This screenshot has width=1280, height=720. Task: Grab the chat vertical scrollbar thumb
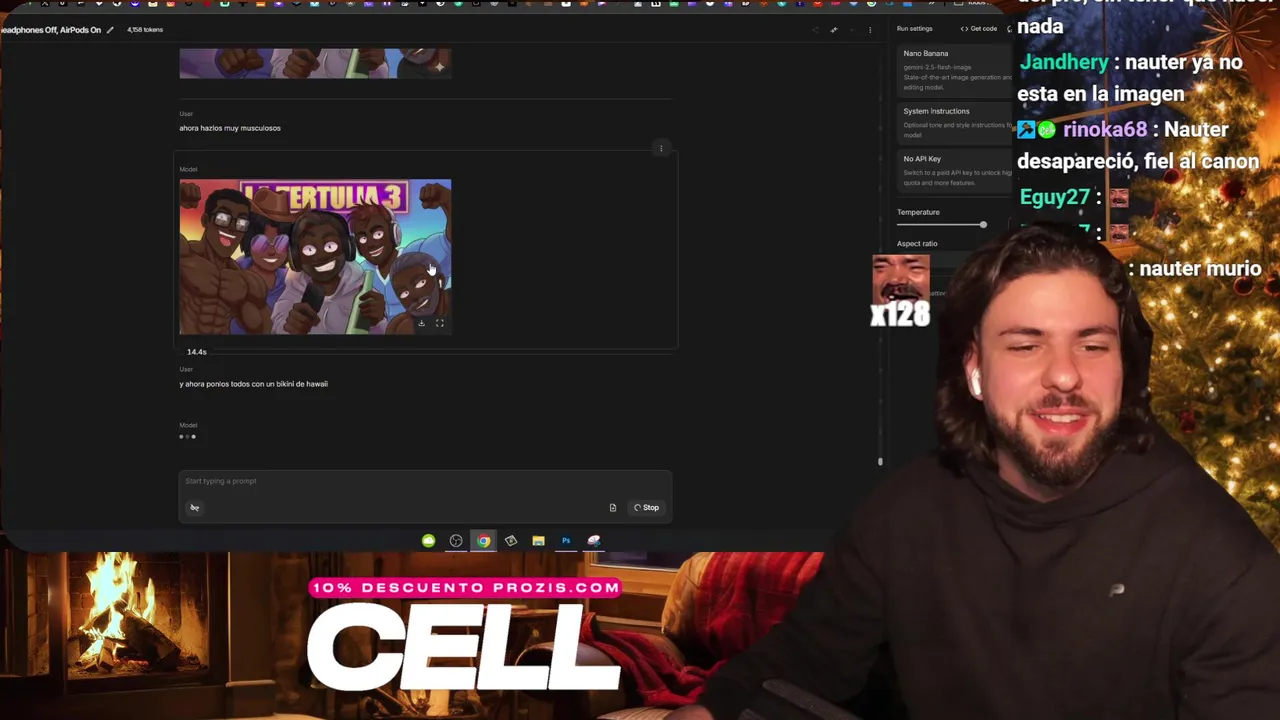click(x=880, y=462)
